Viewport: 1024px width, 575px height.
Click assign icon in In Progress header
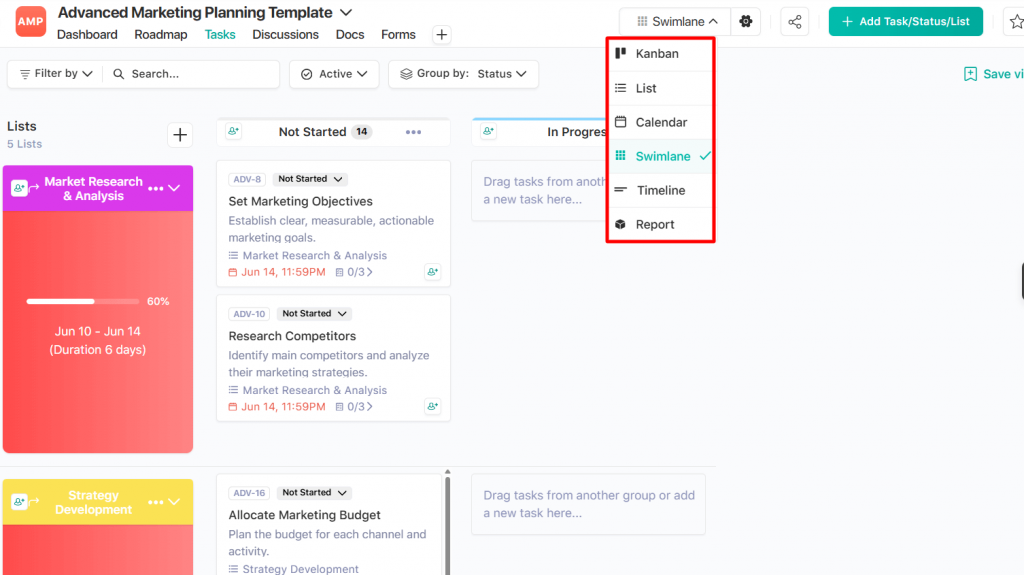(x=488, y=131)
